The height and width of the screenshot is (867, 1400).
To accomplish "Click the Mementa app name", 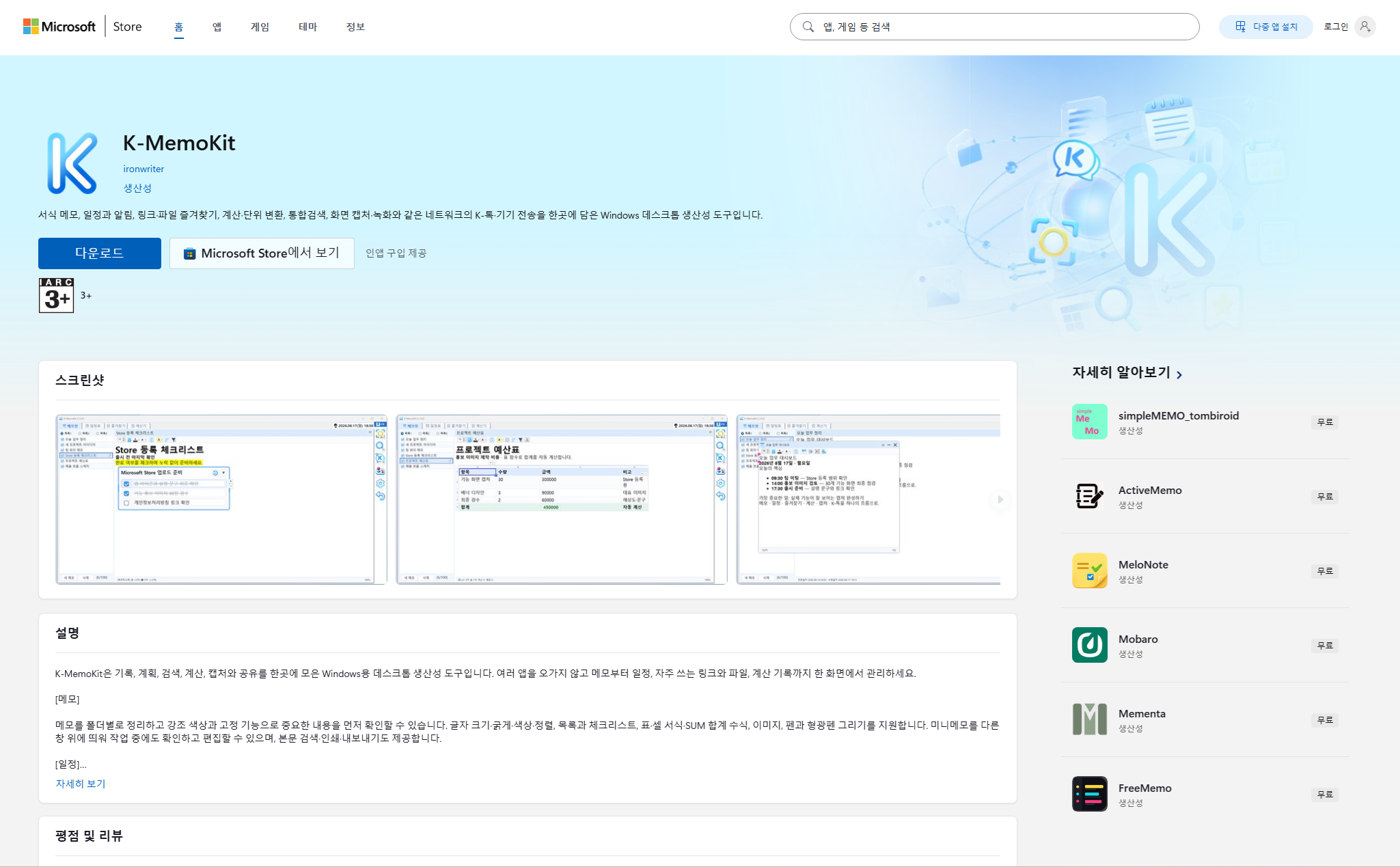I will coord(1142,713).
